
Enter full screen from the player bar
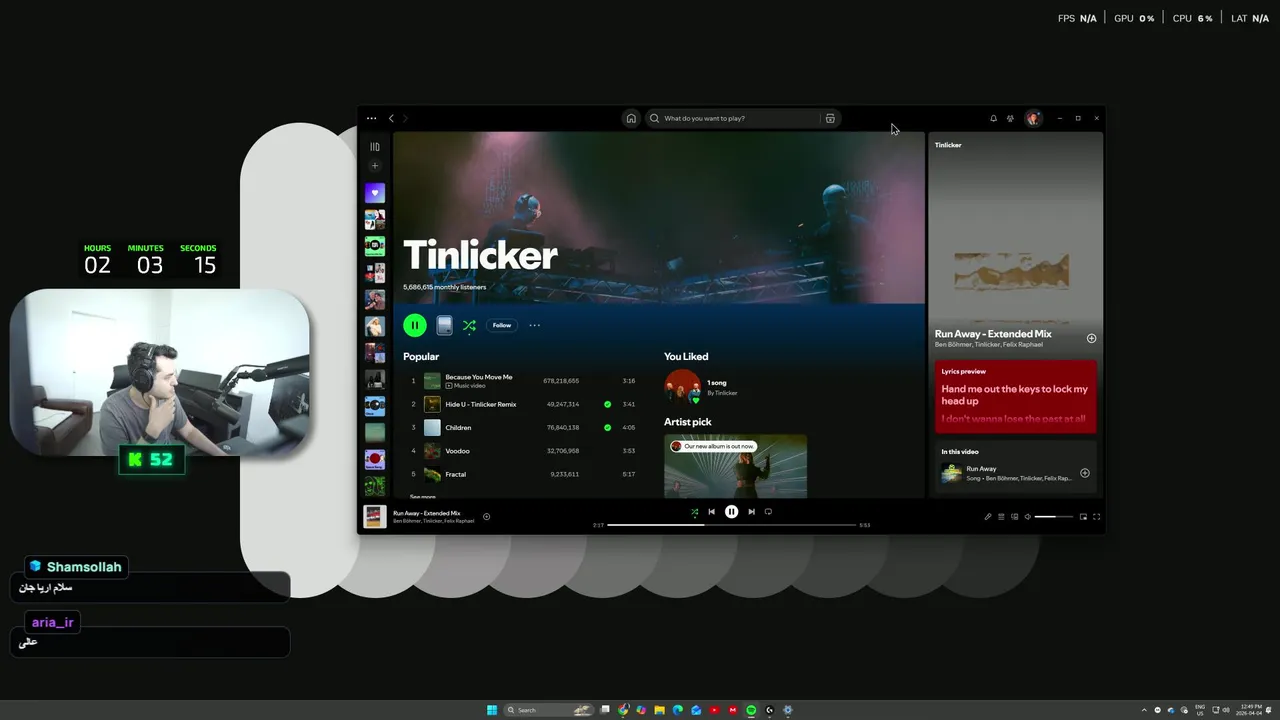[1096, 517]
